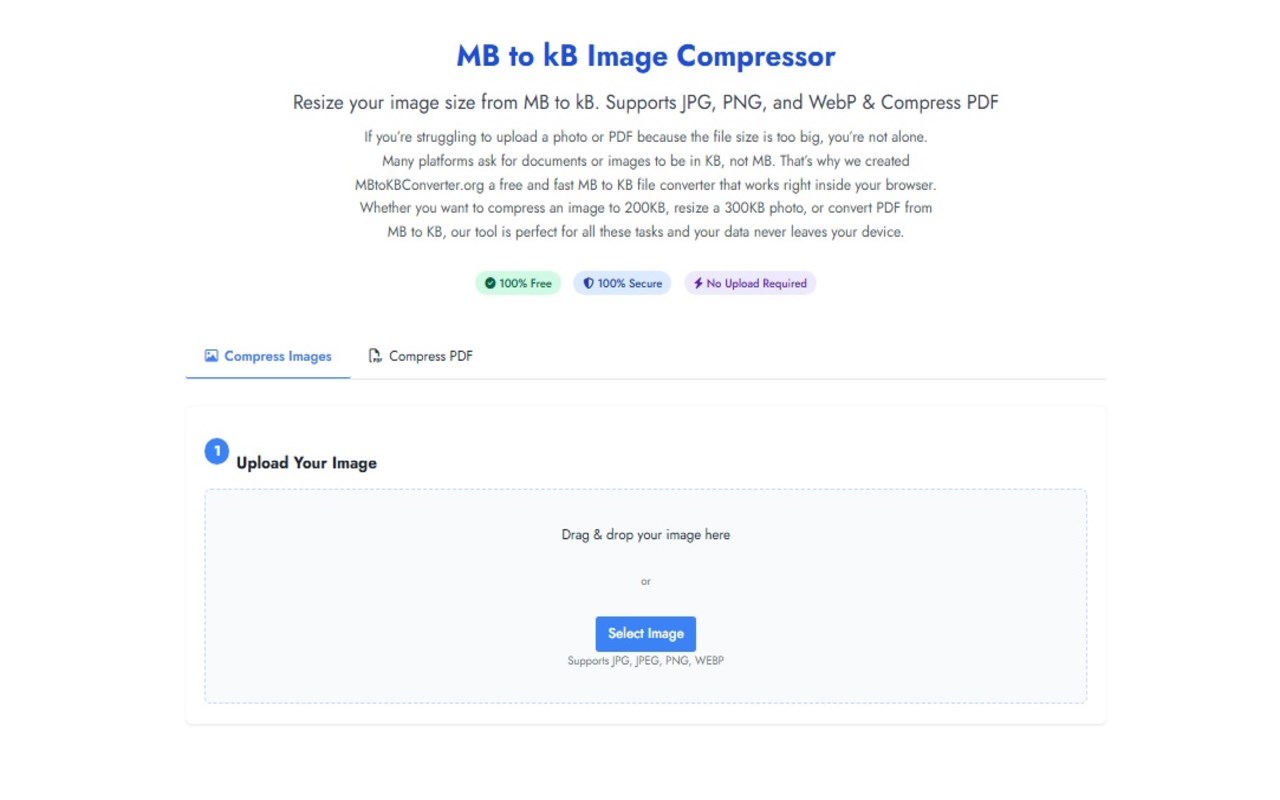Click the No Upload Required badge label
The width and height of the screenshot is (1280, 800).
[750, 284]
